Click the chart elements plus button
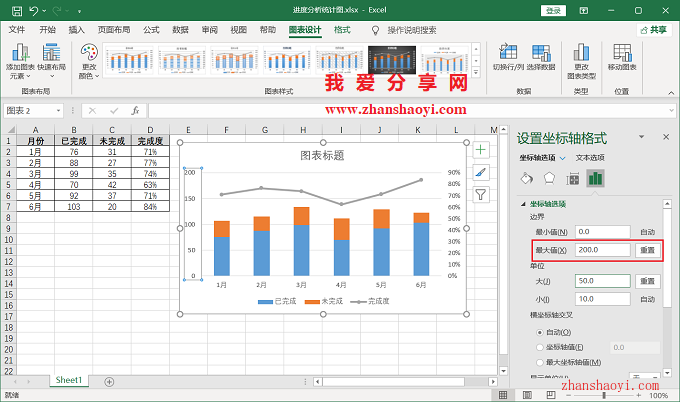This screenshot has width=680, height=402. tap(481, 150)
